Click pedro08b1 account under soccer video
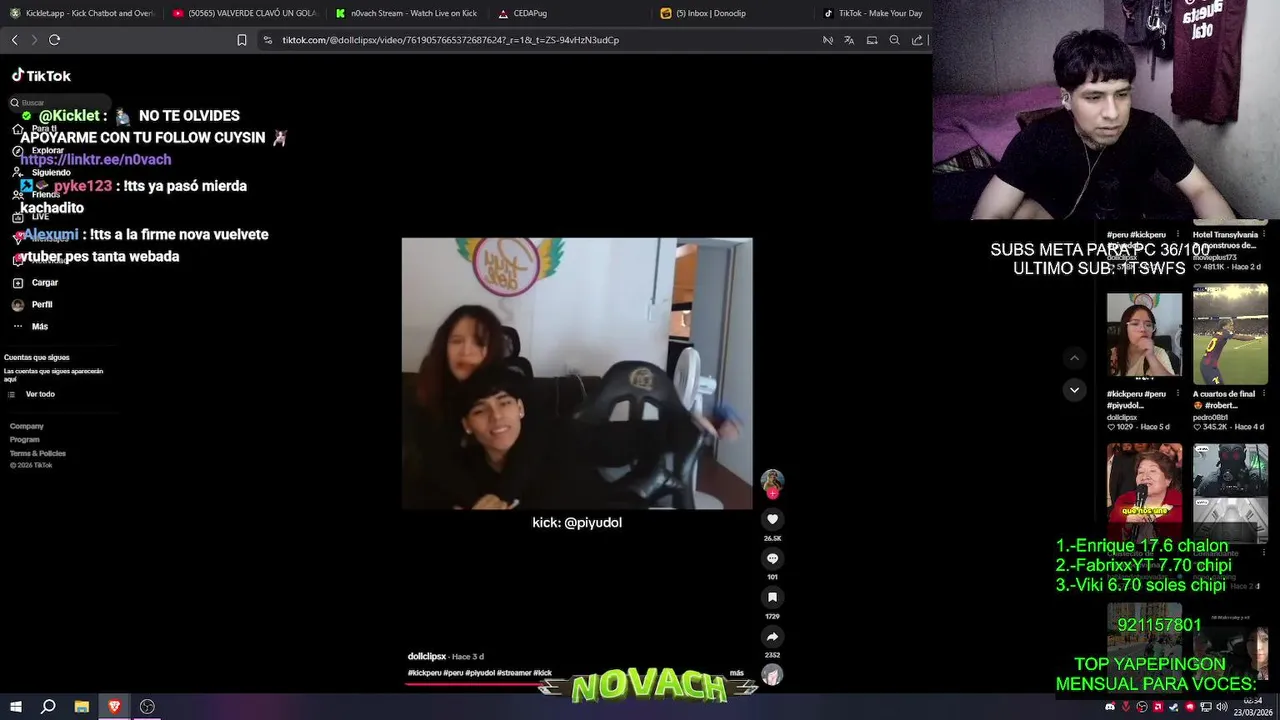This screenshot has width=1280, height=720. click(x=1210, y=417)
